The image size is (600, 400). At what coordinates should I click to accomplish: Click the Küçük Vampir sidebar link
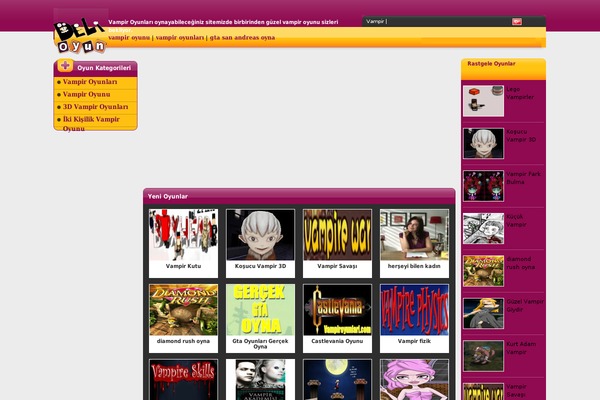[x=516, y=220]
